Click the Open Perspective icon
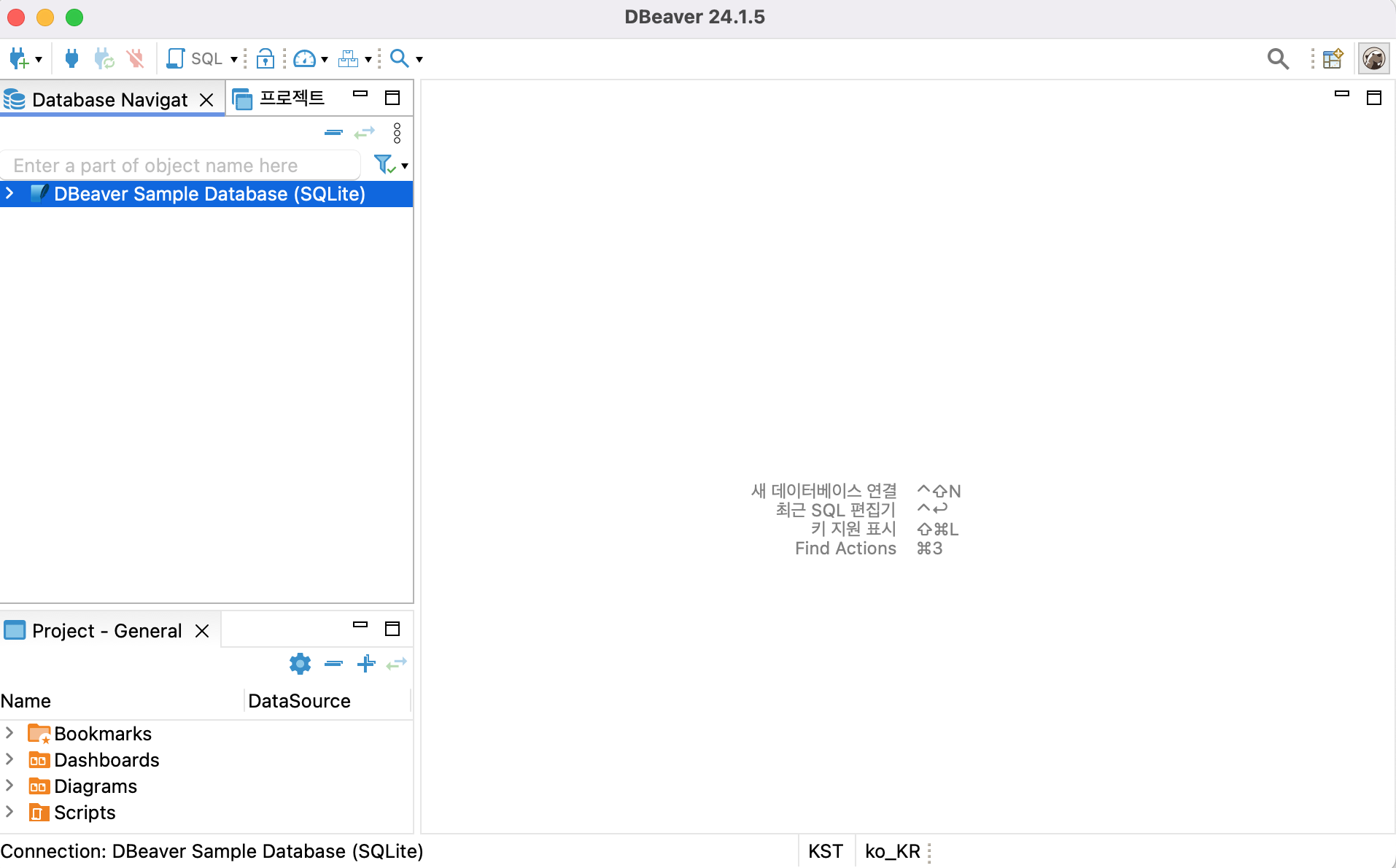The image size is (1396, 868). pyautogui.click(x=1333, y=58)
